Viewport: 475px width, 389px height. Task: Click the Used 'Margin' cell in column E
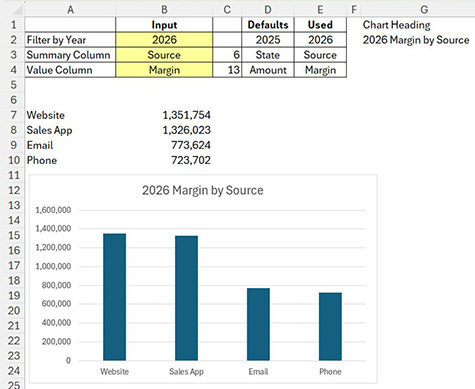[x=320, y=70]
